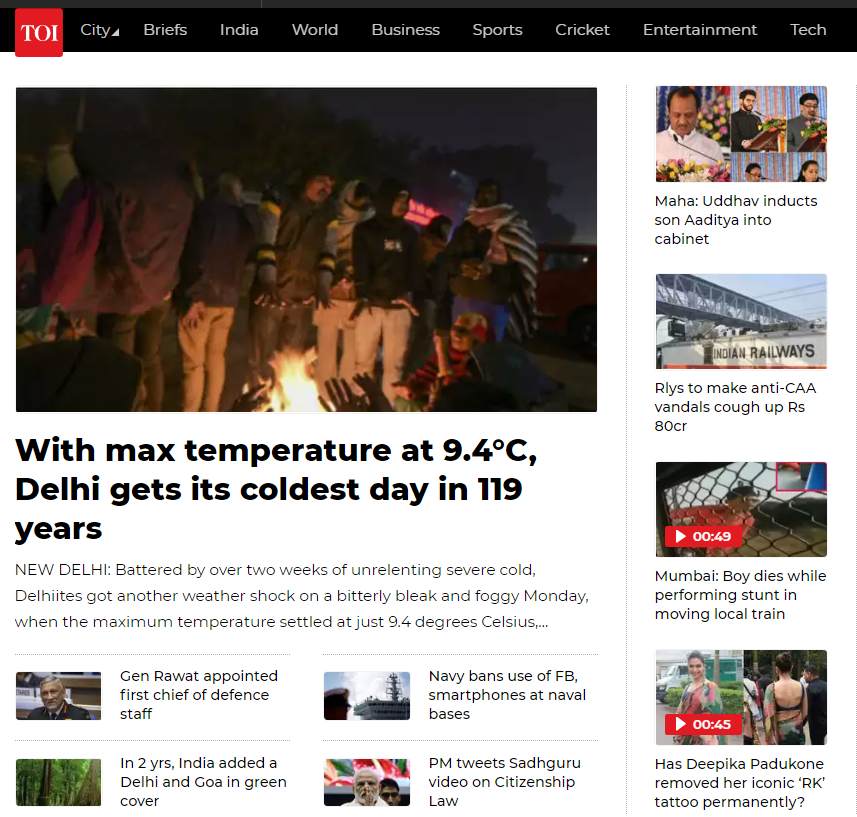Click the TOI logo icon
857x817 pixels.
pyautogui.click(x=39, y=32)
